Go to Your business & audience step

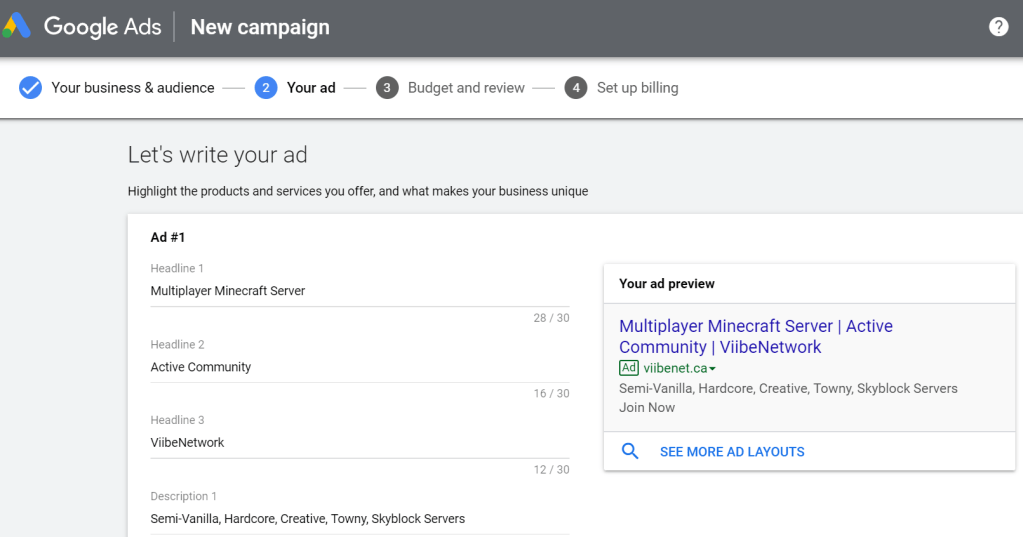point(133,88)
